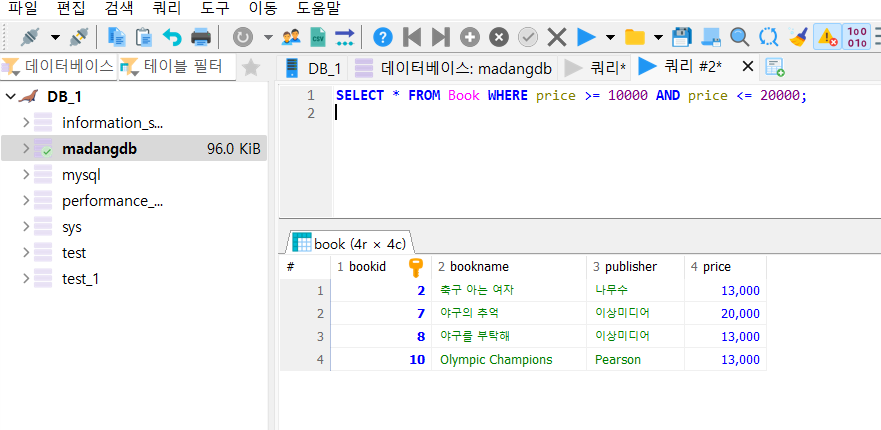Click the 테이블 필터 field
881x430 pixels.
pyautogui.click(x=178, y=67)
